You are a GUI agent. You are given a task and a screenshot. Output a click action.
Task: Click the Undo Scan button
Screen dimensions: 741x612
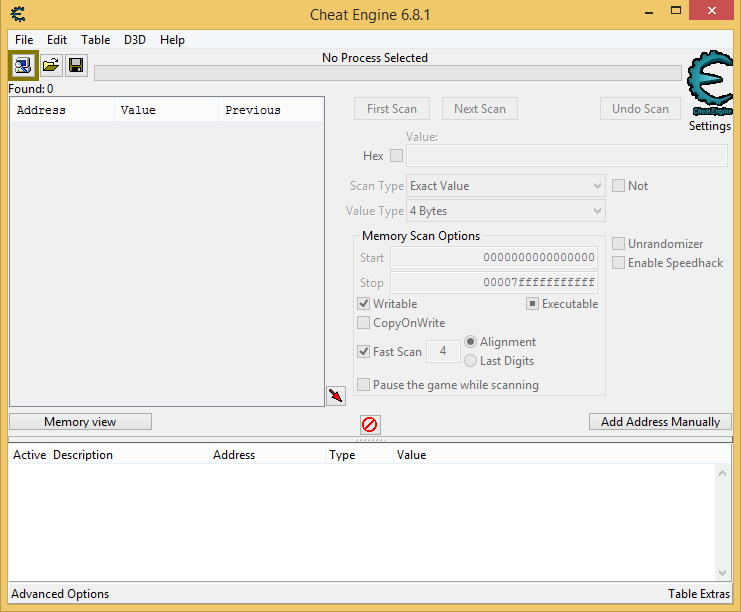(x=640, y=109)
